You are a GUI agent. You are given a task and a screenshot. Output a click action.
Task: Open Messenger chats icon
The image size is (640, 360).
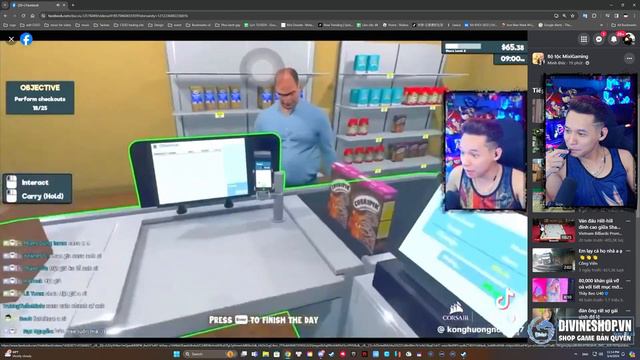pyautogui.click(x=599, y=39)
